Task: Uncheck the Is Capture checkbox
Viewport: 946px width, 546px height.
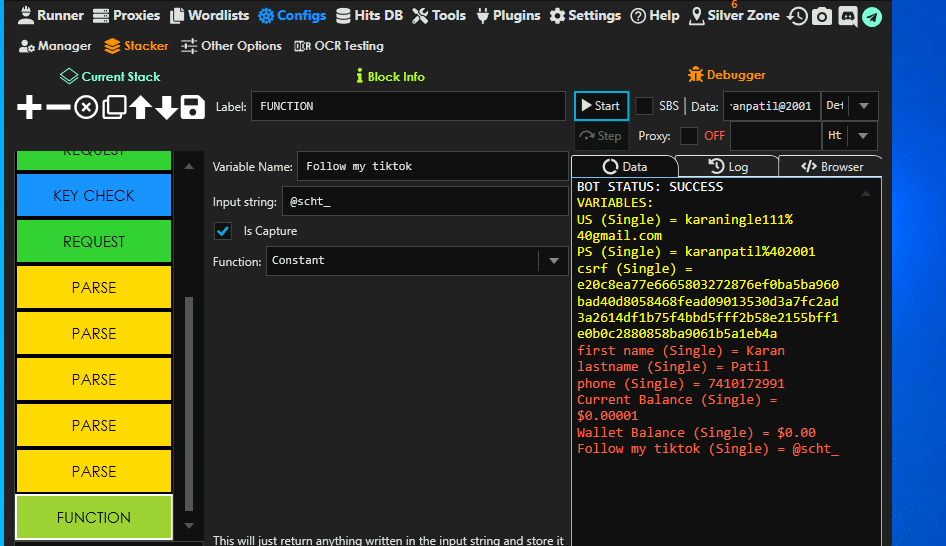Action: [224, 231]
